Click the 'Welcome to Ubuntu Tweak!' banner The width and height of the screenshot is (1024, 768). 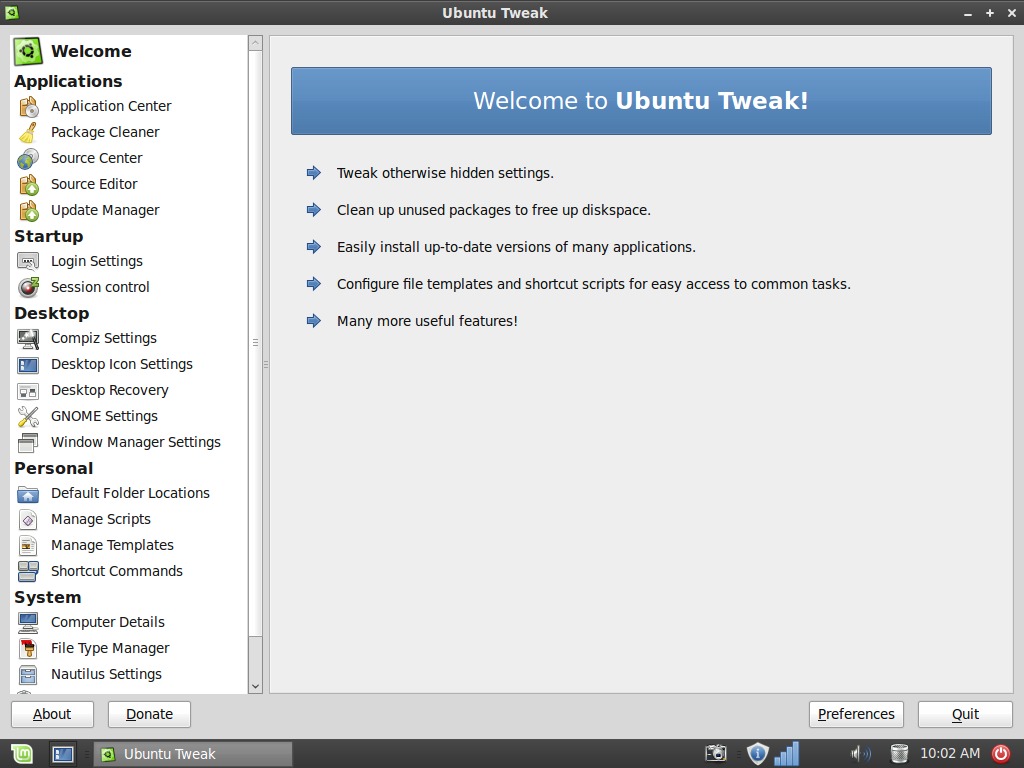(x=641, y=101)
